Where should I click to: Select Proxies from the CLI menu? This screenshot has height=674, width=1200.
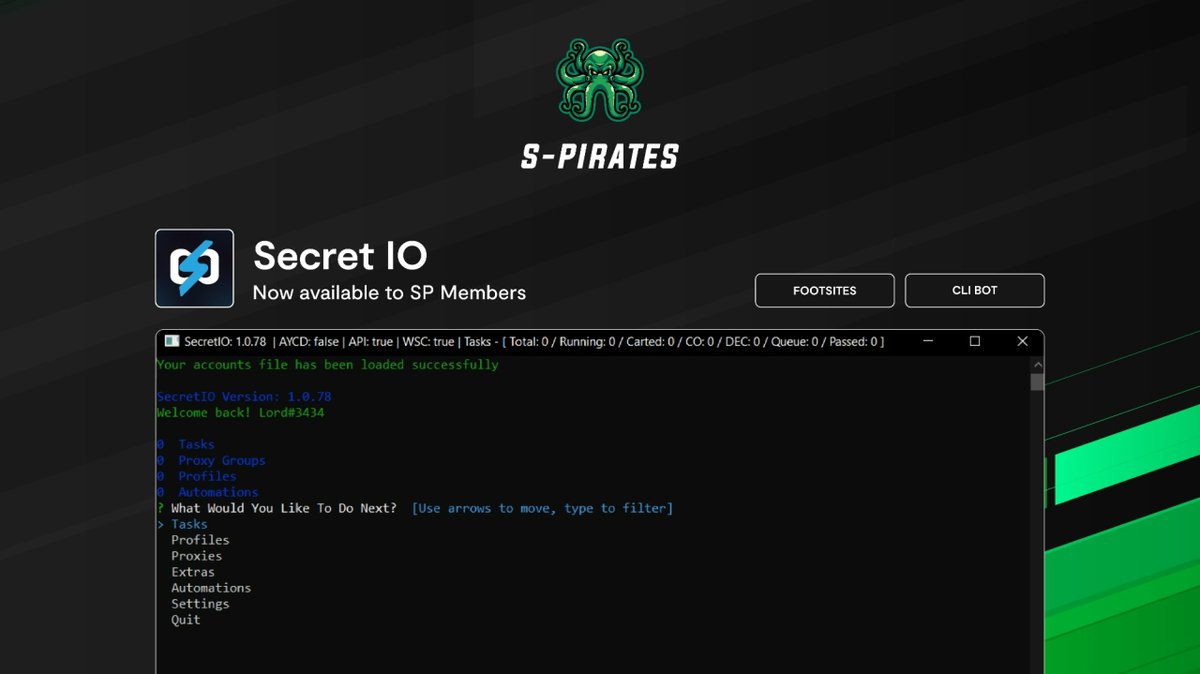(196, 555)
